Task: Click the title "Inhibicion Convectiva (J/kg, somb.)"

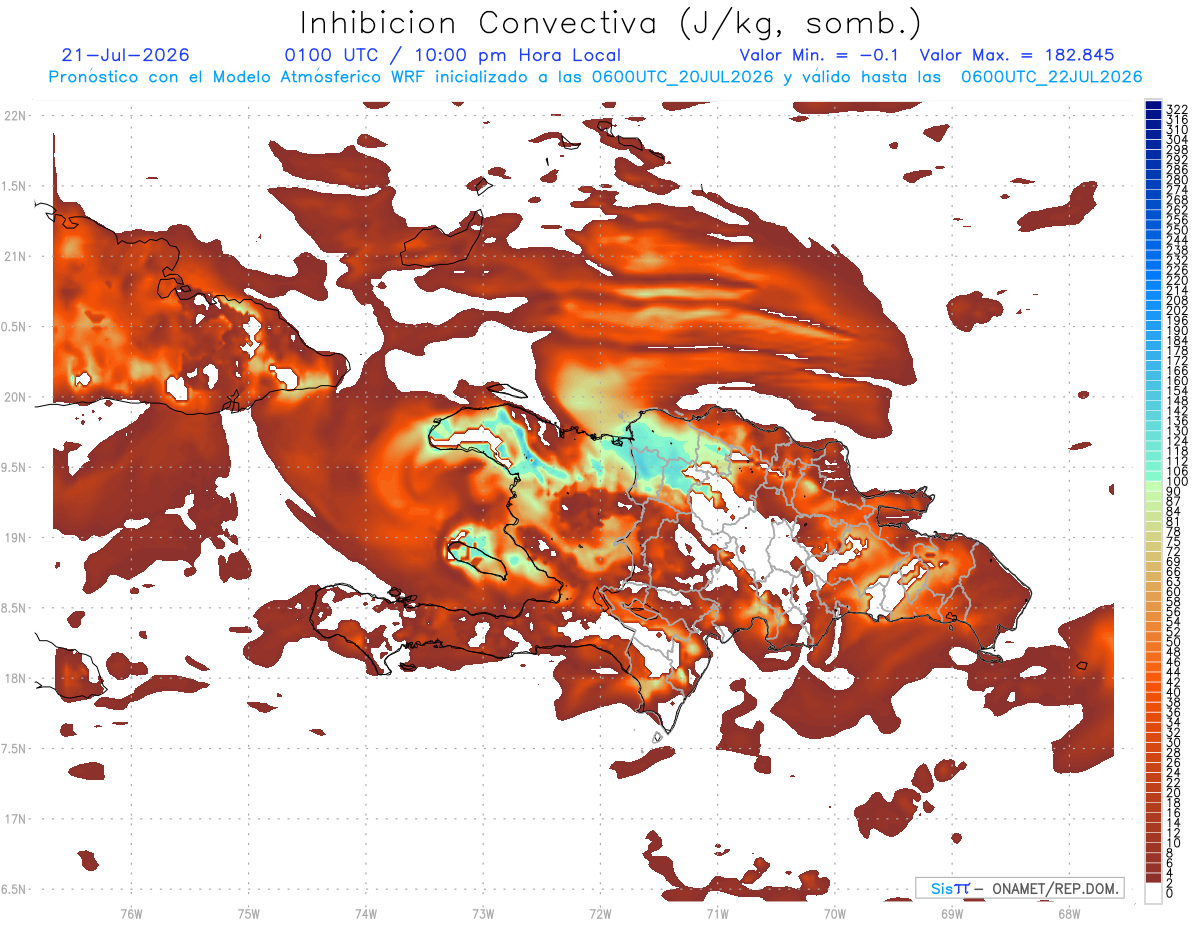Action: pyautogui.click(x=610, y=23)
